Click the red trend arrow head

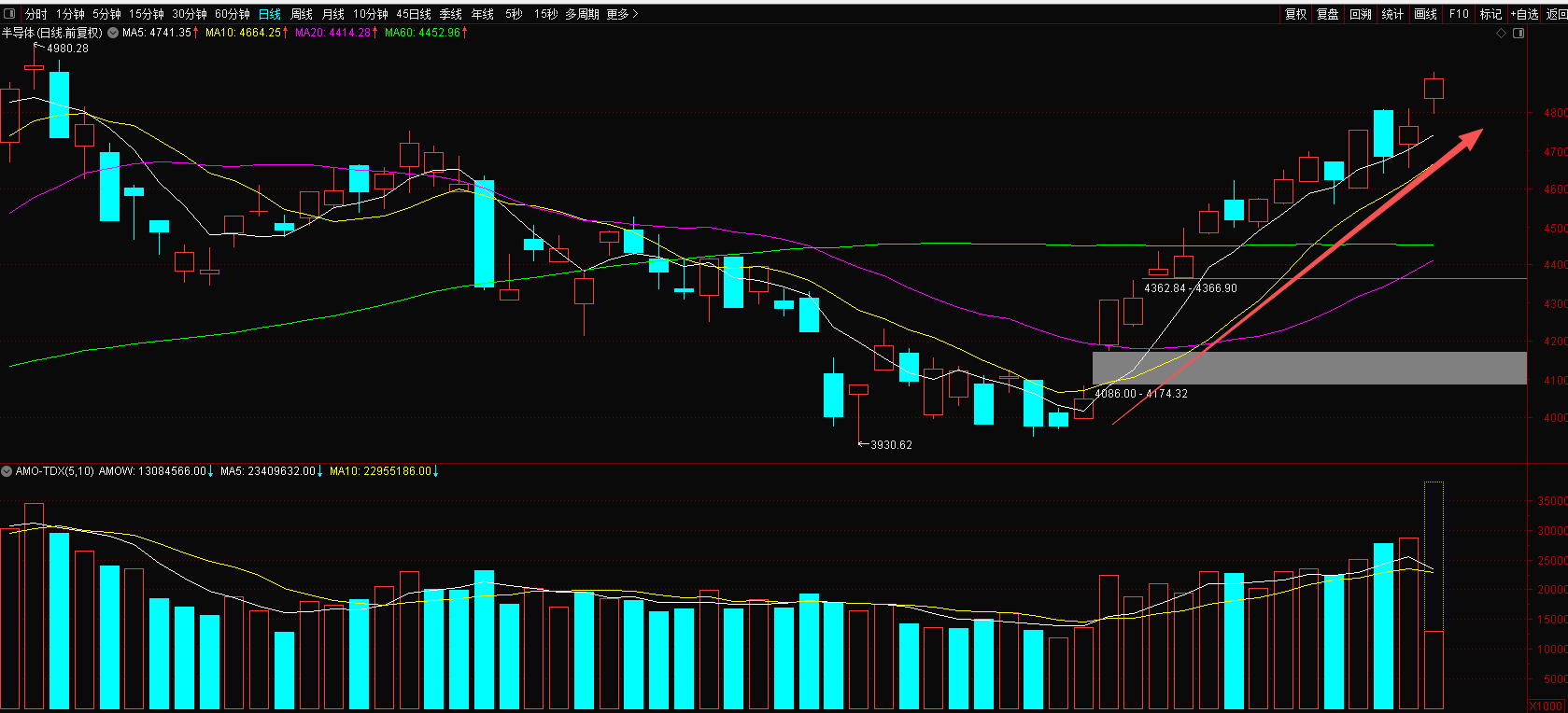[x=1472, y=138]
